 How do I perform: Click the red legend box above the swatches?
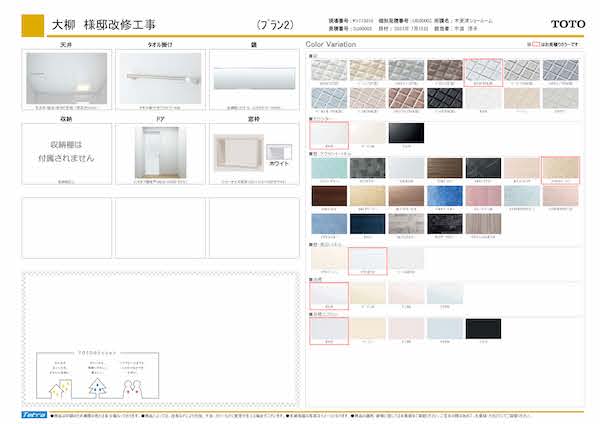539,45
